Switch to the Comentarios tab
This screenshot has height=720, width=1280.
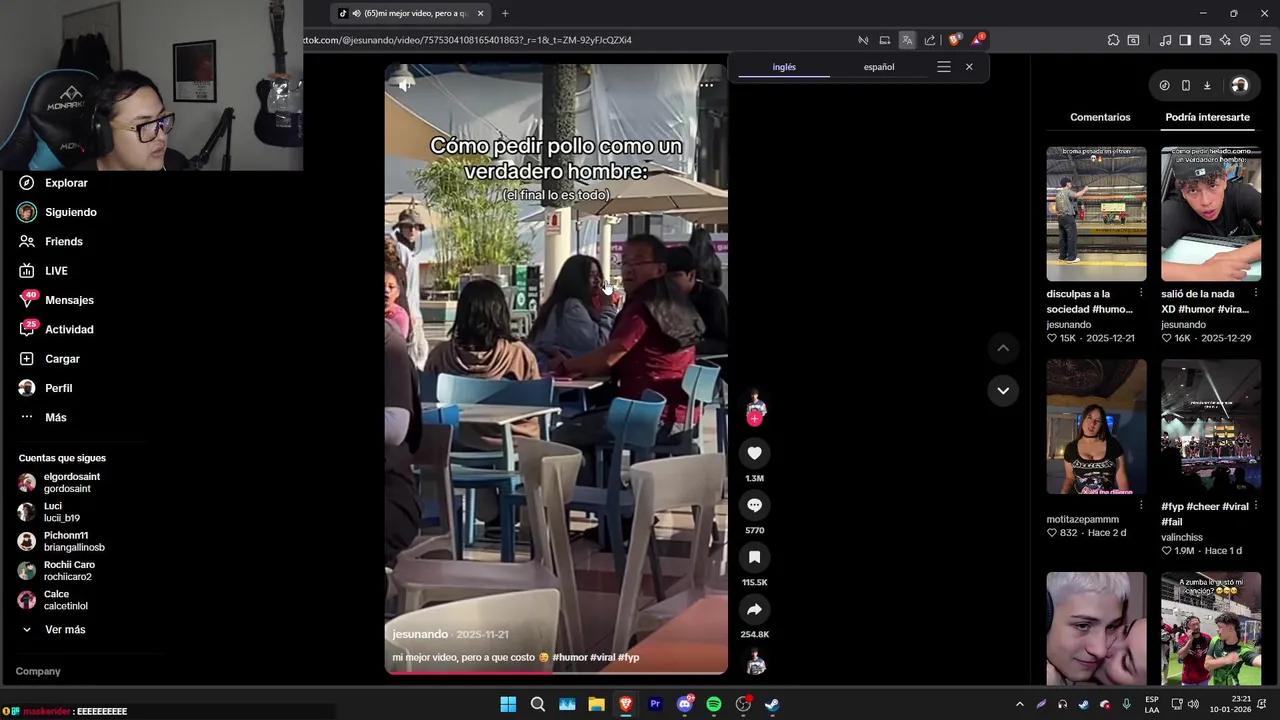[x=1100, y=117]
